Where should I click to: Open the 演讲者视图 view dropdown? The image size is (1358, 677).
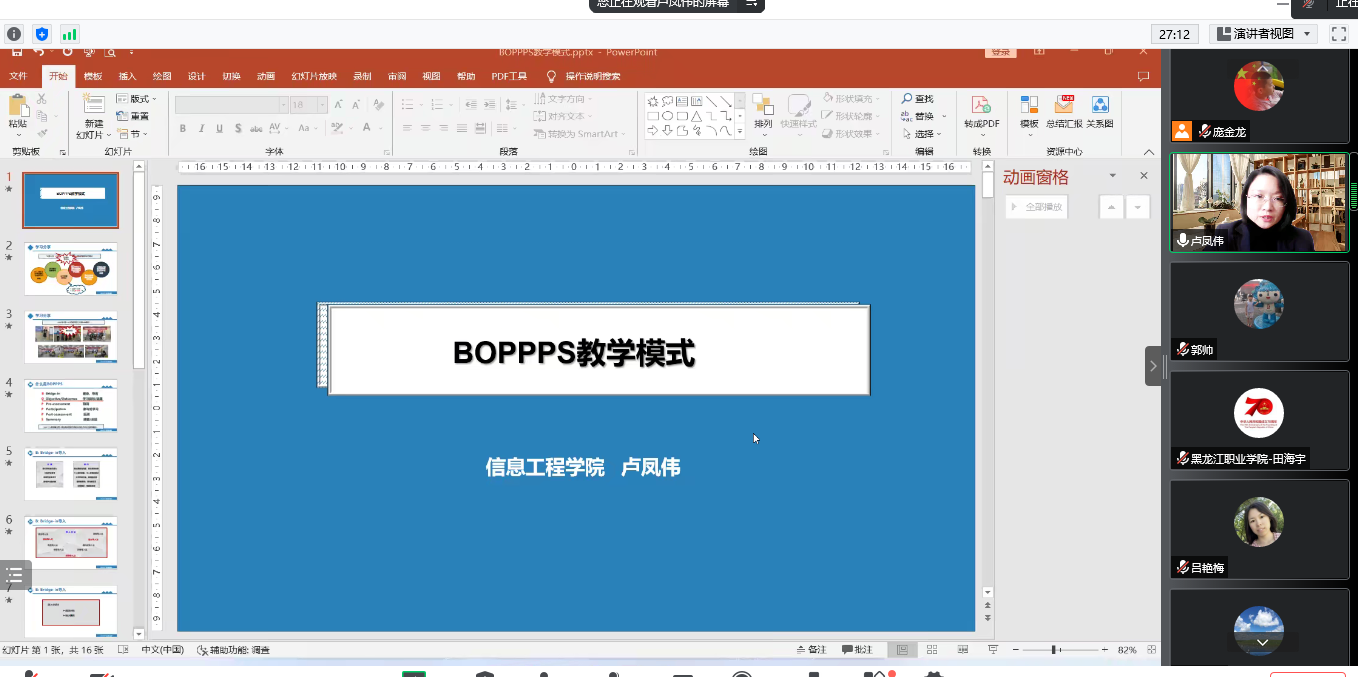coord(1264,34)
